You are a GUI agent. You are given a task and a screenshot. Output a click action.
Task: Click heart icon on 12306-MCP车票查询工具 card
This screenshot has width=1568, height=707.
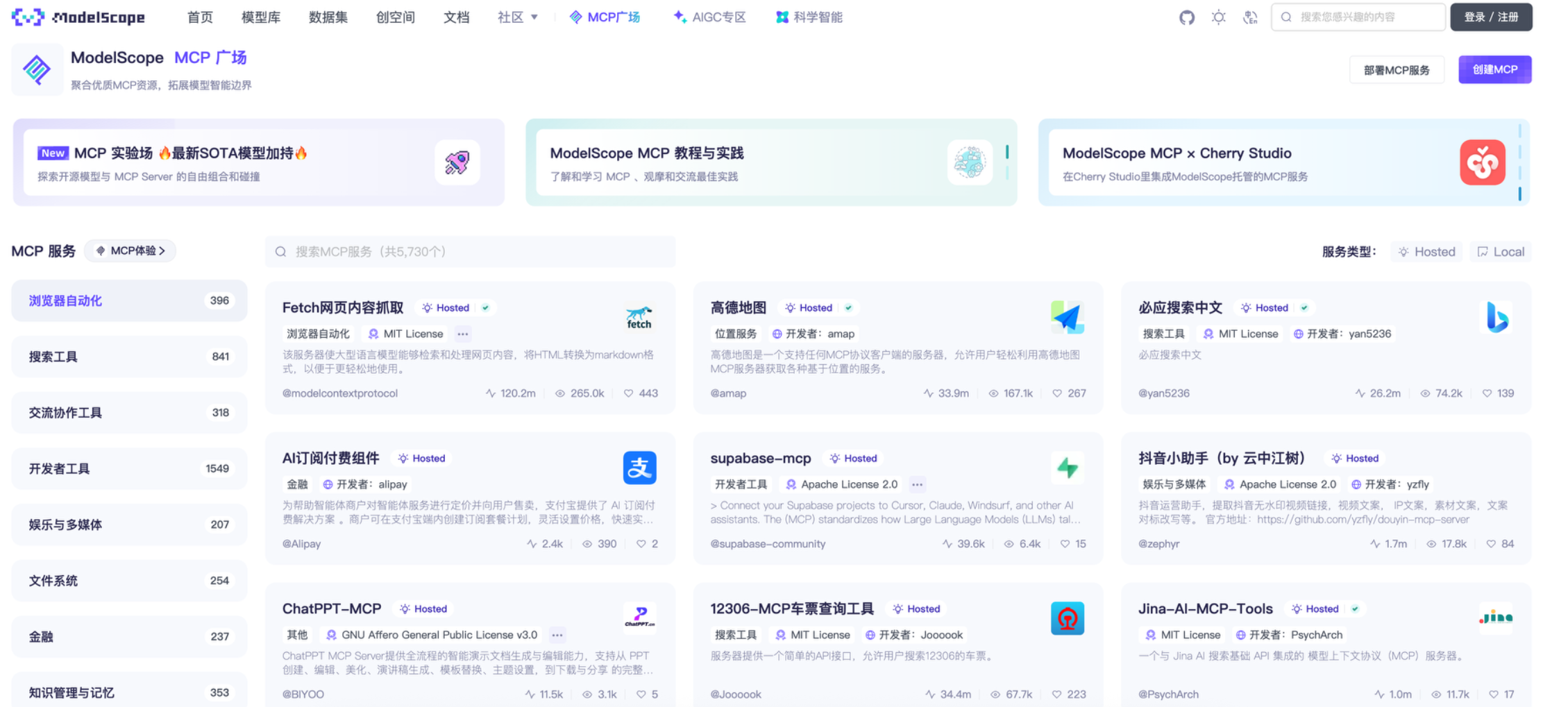point(1056,695)
